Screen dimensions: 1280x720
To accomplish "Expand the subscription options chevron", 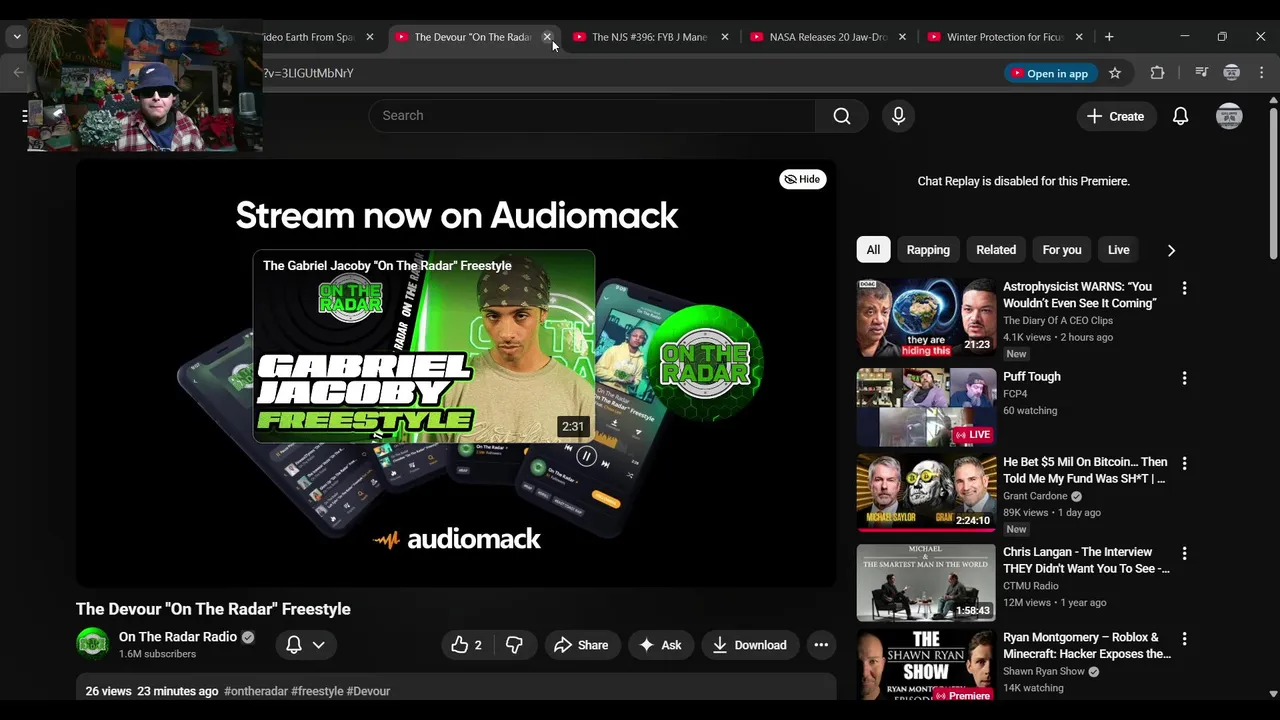I will point(319,645).
